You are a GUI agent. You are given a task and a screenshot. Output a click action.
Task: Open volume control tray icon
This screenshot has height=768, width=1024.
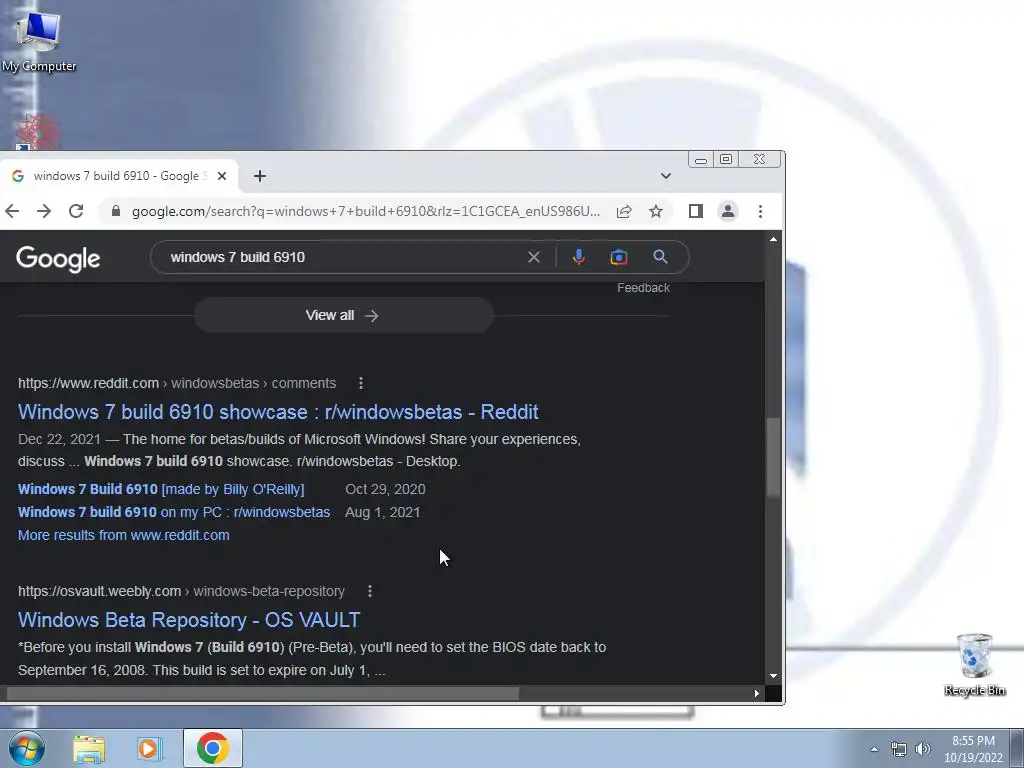(x=923, y=749)
